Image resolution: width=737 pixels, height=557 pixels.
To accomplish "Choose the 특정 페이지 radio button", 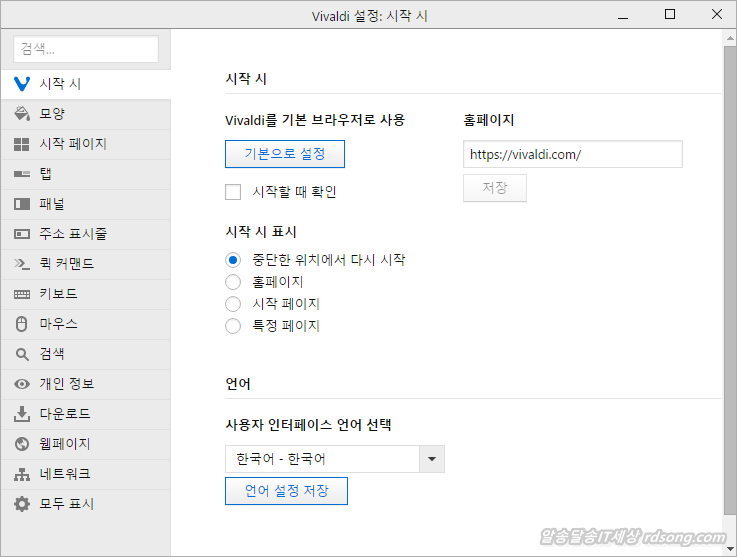I will click(233, 326).
